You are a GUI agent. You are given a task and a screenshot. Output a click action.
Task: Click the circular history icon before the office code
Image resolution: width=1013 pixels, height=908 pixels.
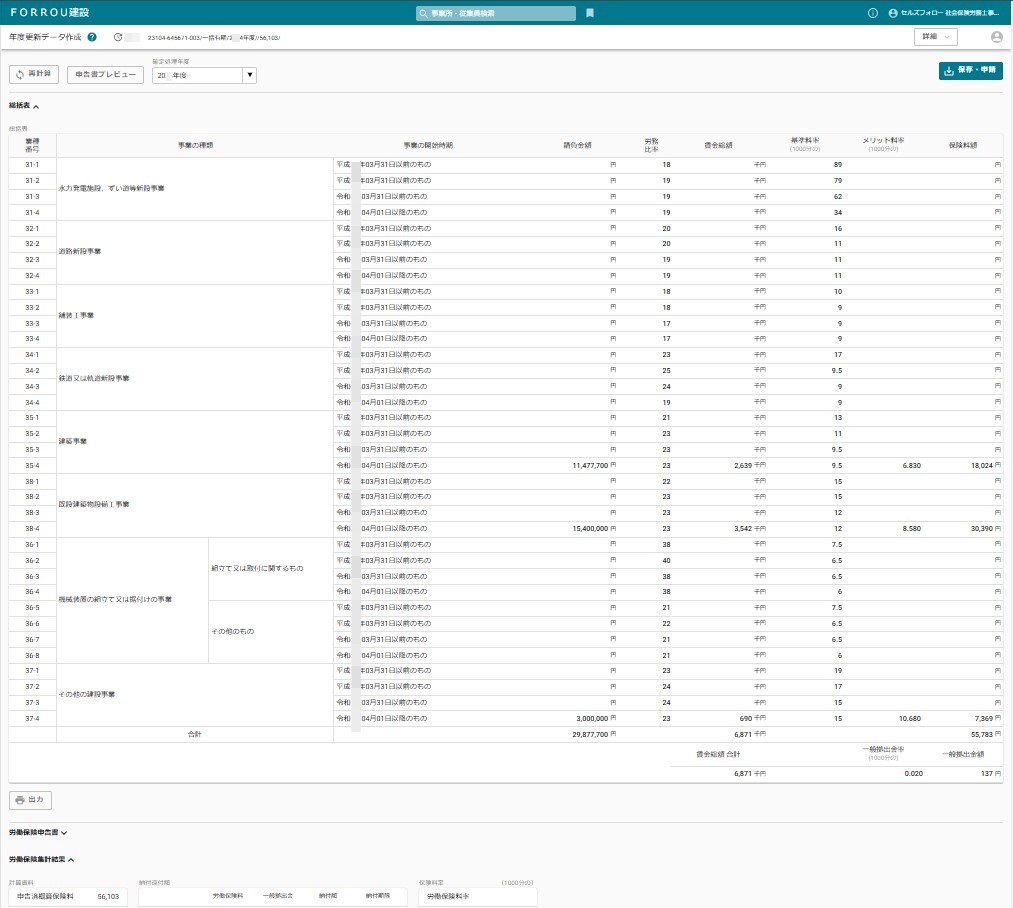click(x=118, y=37)
